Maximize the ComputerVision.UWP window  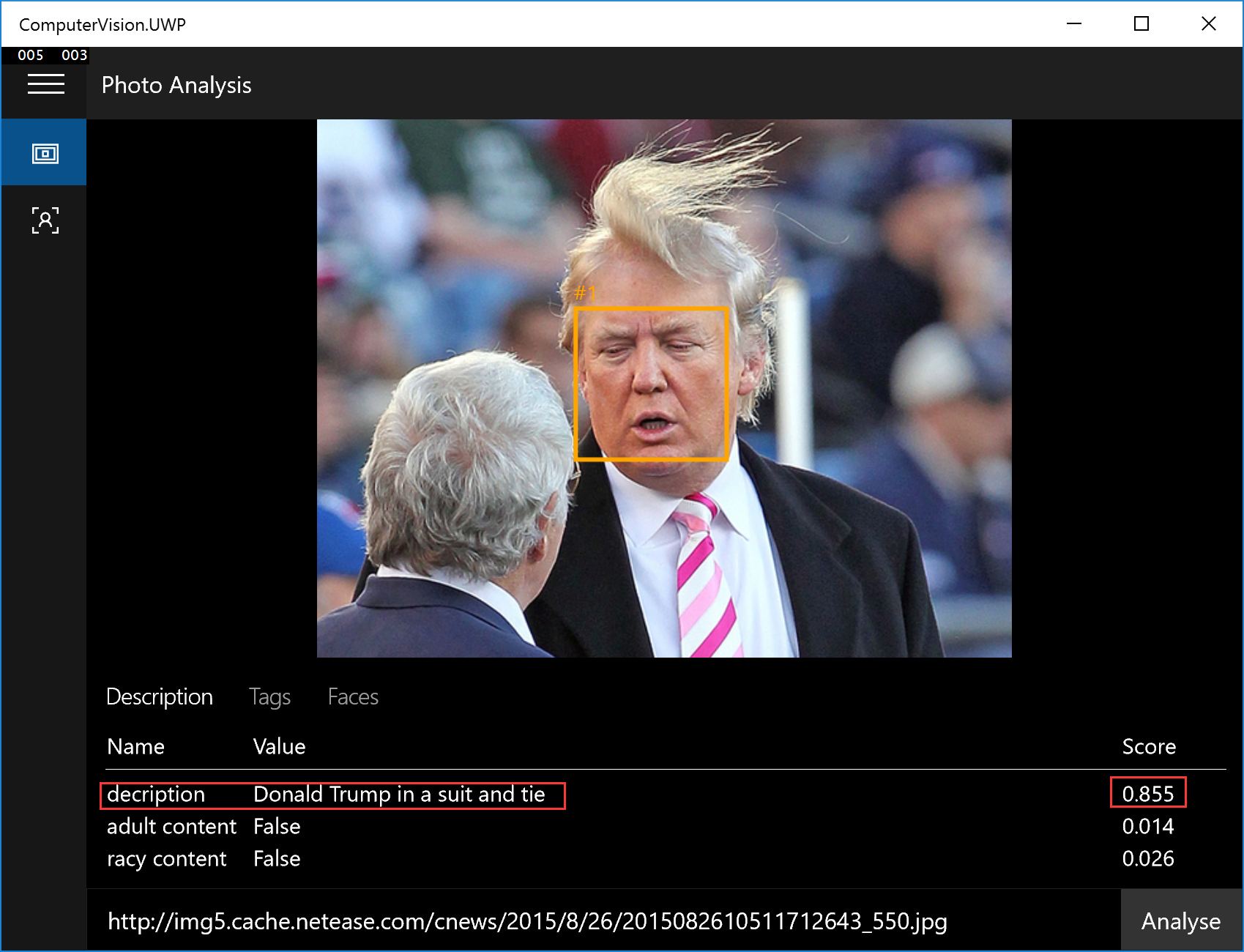click(1141, 23)
